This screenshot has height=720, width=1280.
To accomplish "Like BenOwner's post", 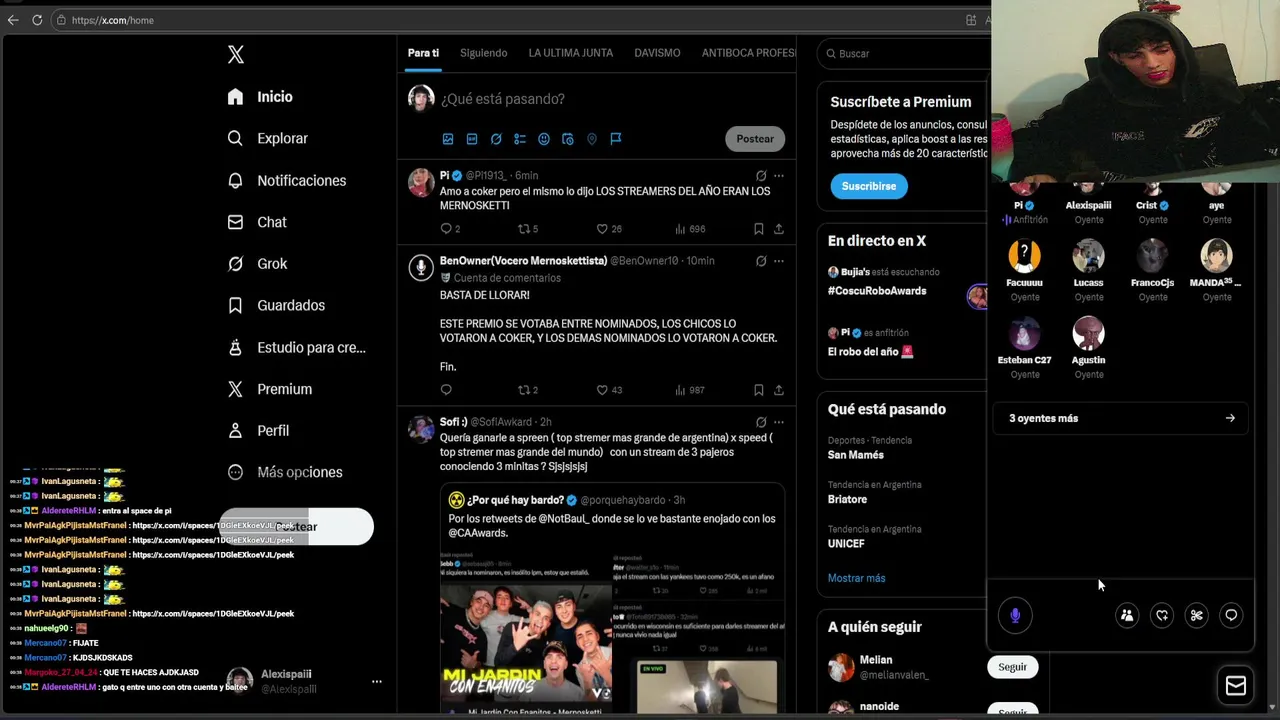I will [609, 390].
